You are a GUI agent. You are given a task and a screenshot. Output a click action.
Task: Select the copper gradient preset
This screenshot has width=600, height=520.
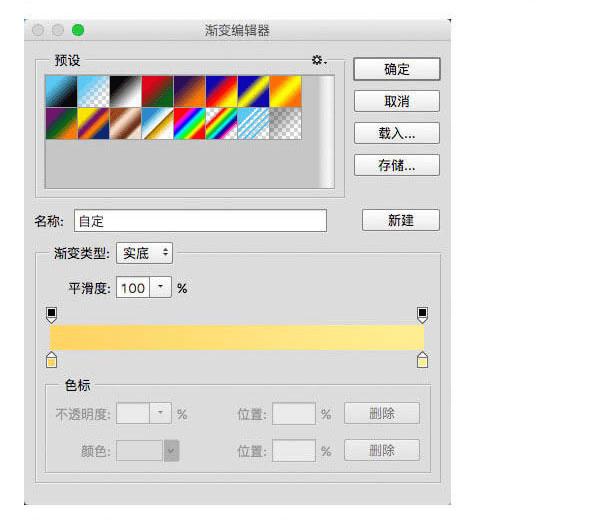pyautogui.click(x=126, y=123)
